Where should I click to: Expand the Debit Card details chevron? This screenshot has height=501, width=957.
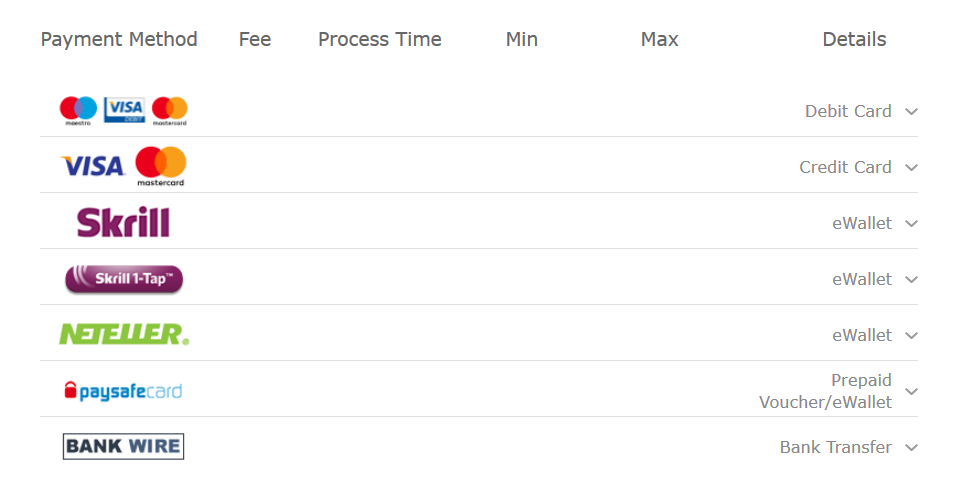(x=911, y=112)
